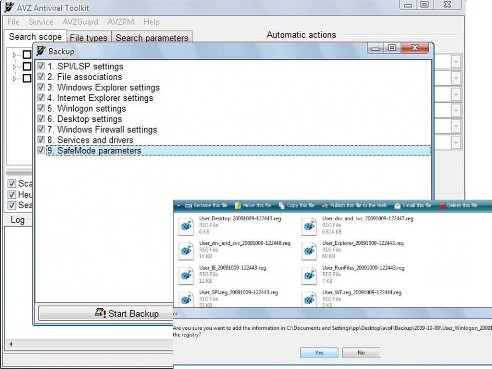492x369 pixels.
Task: Click the 'Move this file' toolbar action
Action: (253, 205)
